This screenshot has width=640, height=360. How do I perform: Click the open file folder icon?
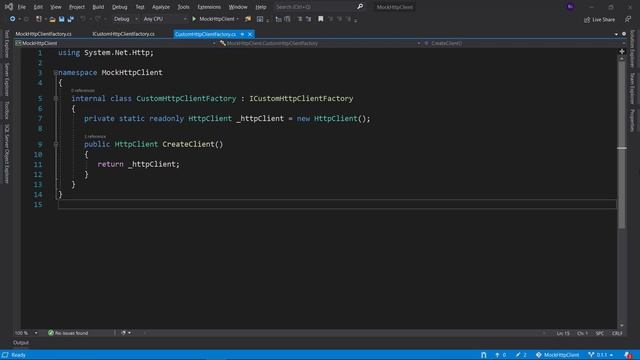click(52, 19)
